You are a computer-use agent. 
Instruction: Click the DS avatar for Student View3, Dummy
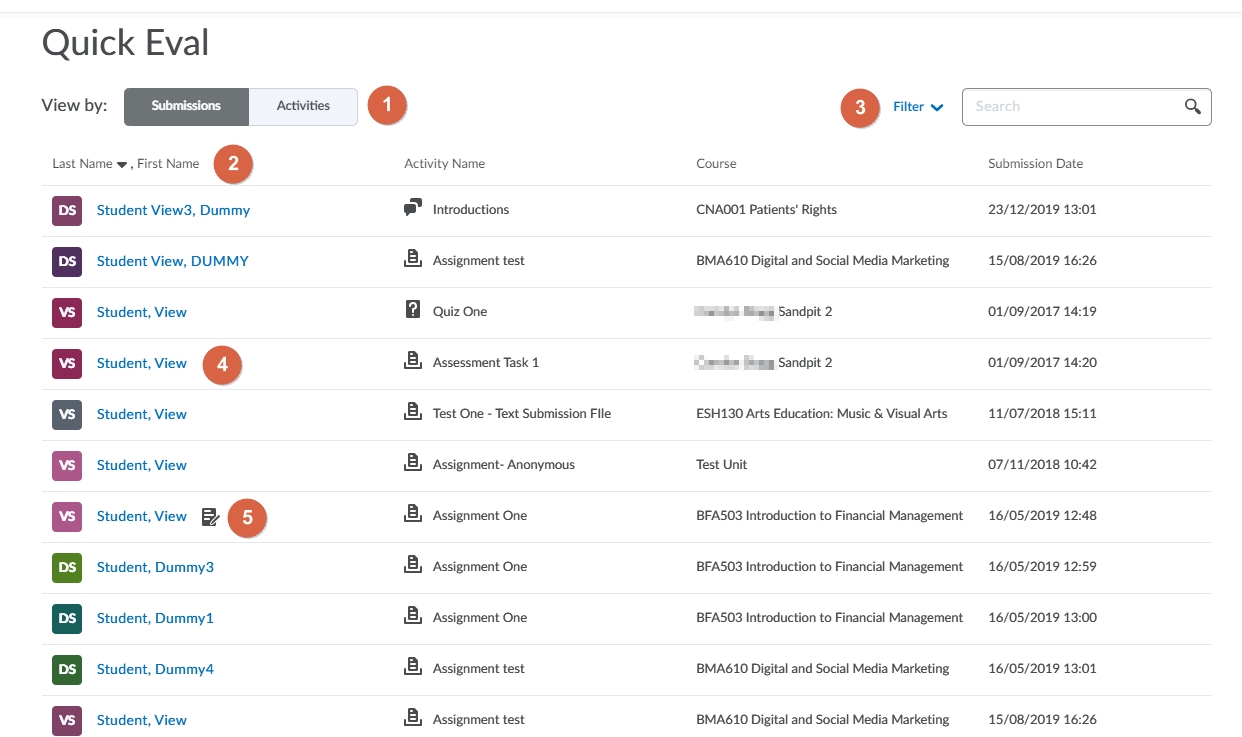tap(67, 210)
